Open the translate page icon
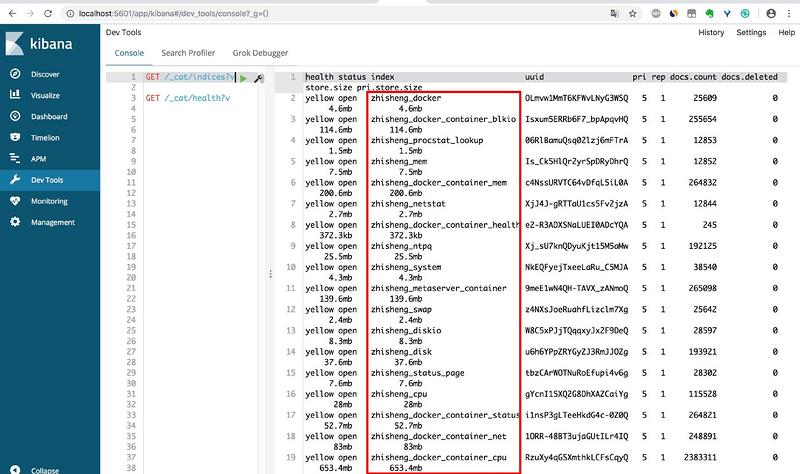Screen dimensions: 800x474 615,14
